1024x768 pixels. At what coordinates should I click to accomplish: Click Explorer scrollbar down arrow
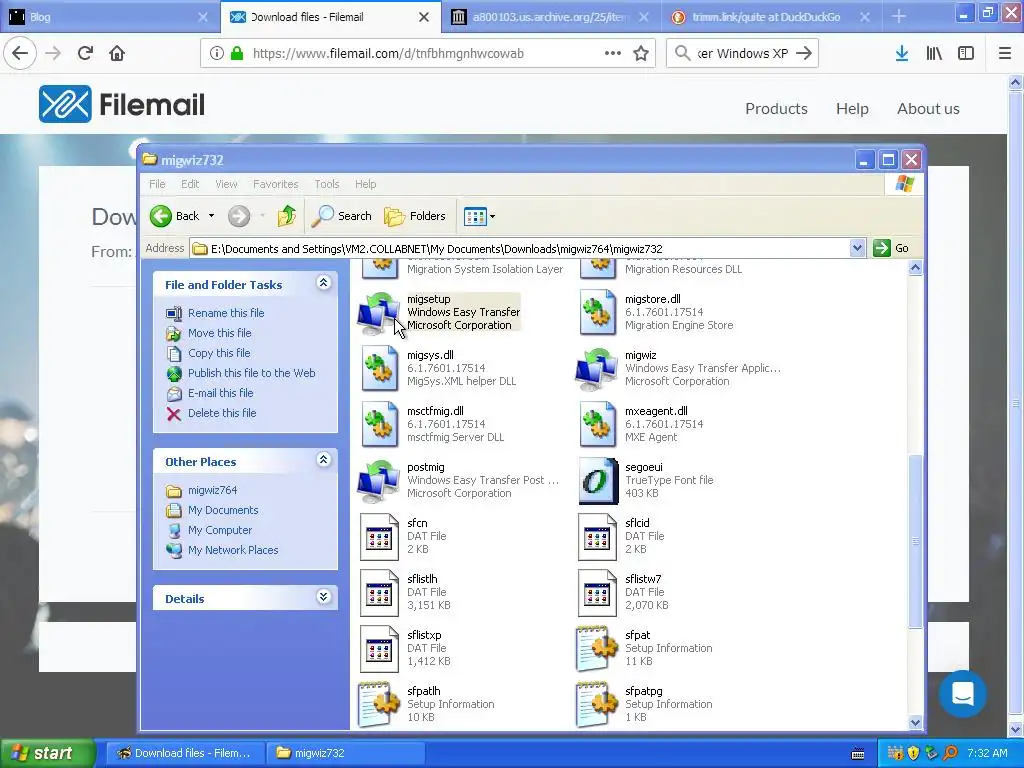point(915,722)
